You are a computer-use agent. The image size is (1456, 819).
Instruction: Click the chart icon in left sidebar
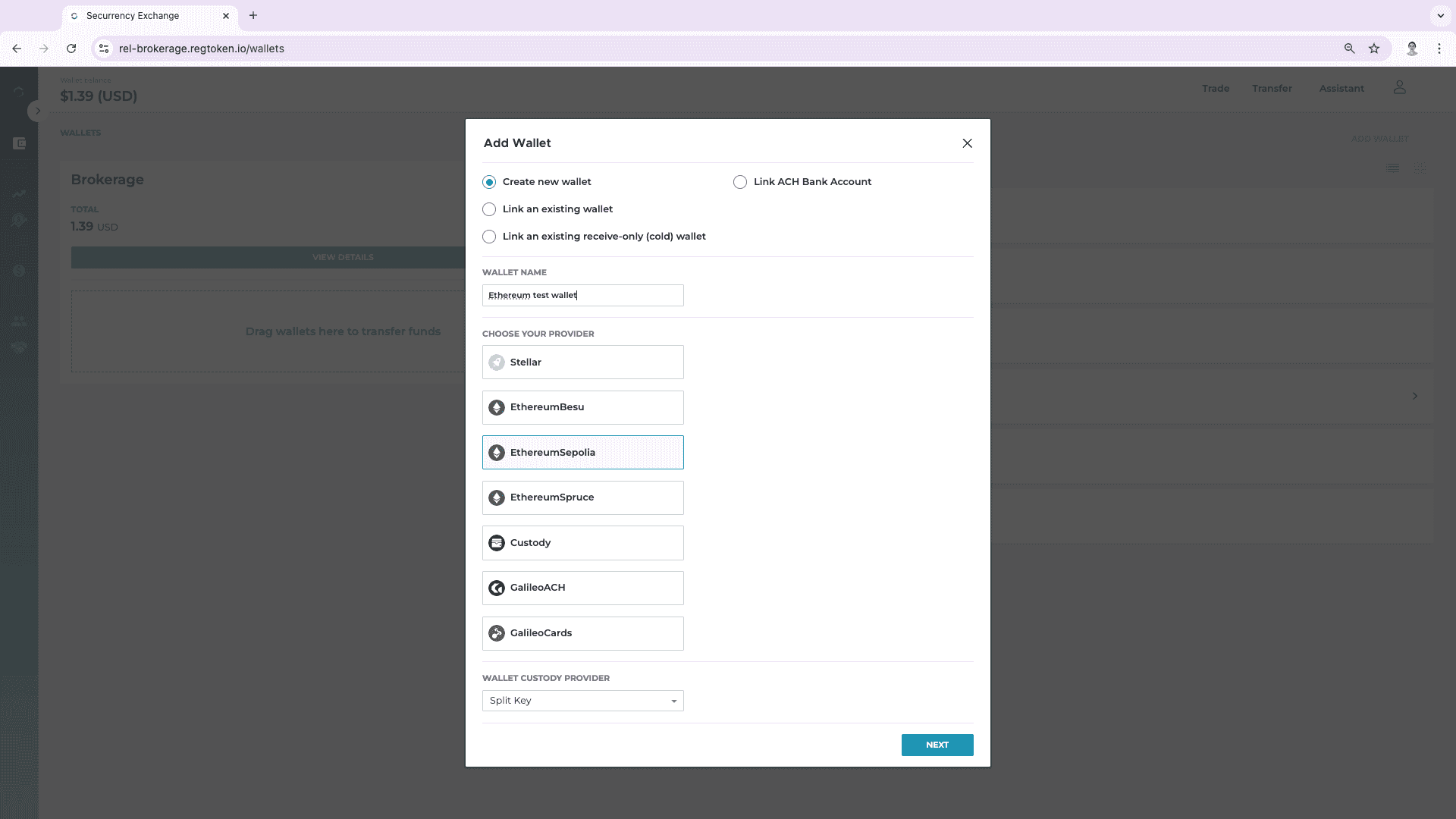click(19, 193)
